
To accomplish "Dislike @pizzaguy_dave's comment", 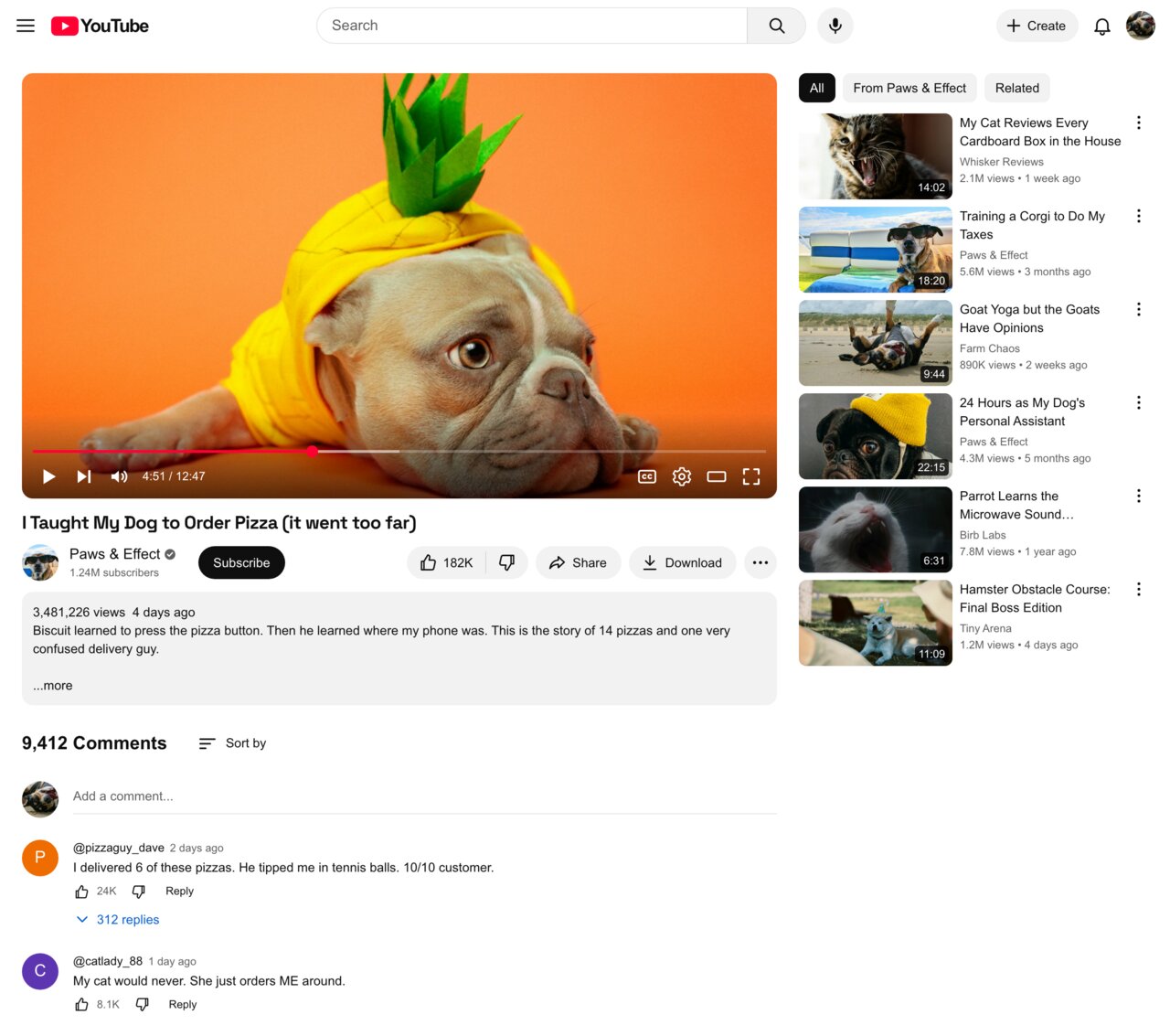I will click(139, 892).
